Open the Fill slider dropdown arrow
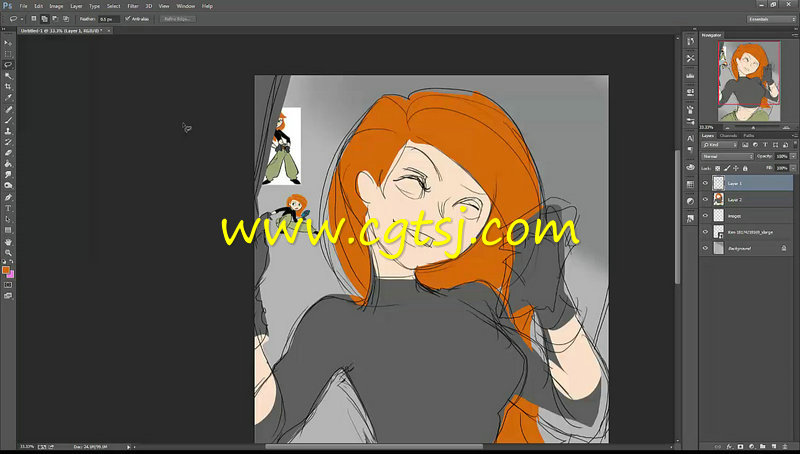This screenshot has height=454, width=800. [x=793, y=168]
